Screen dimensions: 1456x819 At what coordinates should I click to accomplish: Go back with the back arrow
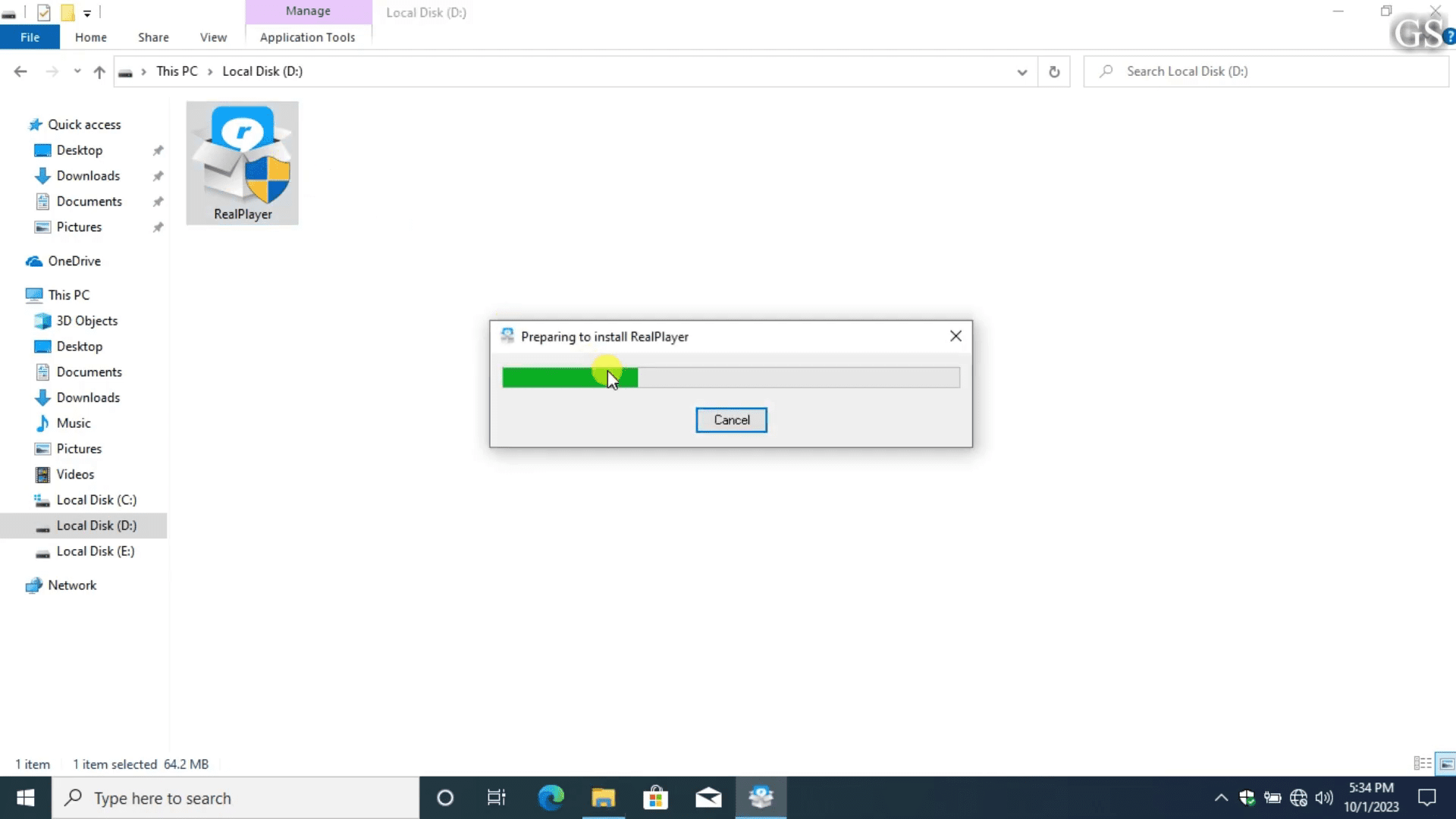tap(20, 71)
